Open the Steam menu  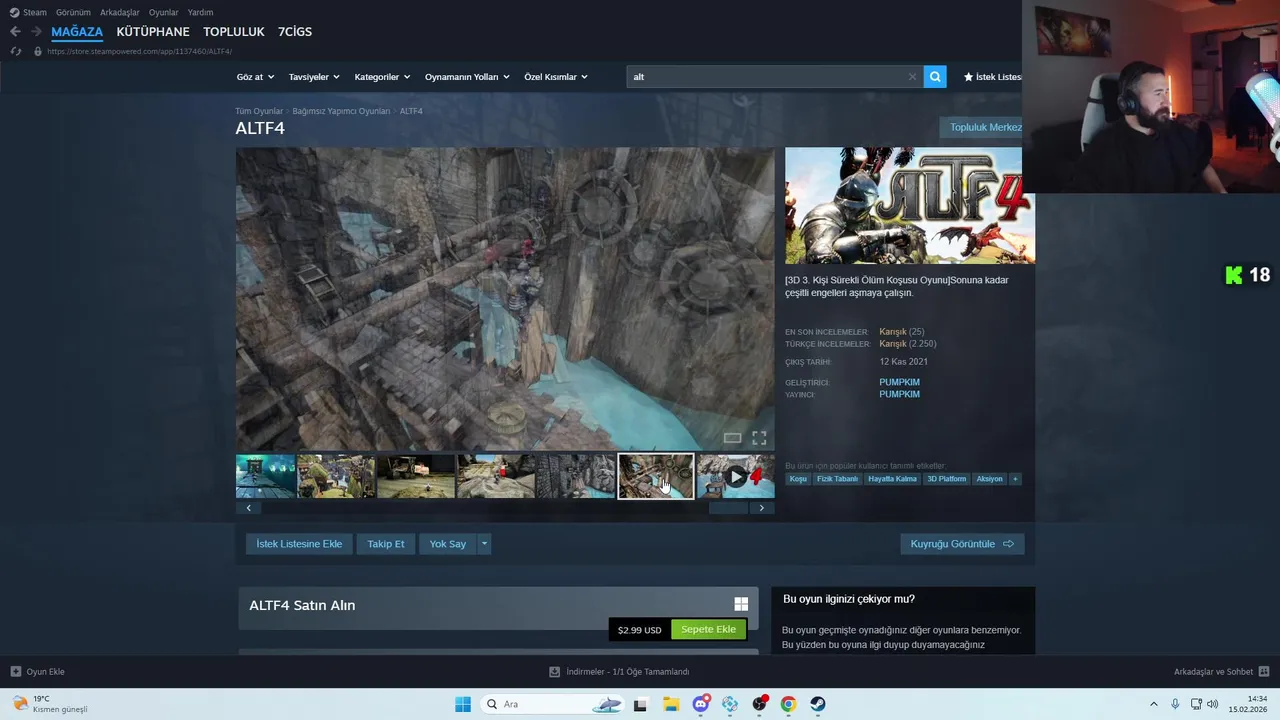(x=28, y=12)
